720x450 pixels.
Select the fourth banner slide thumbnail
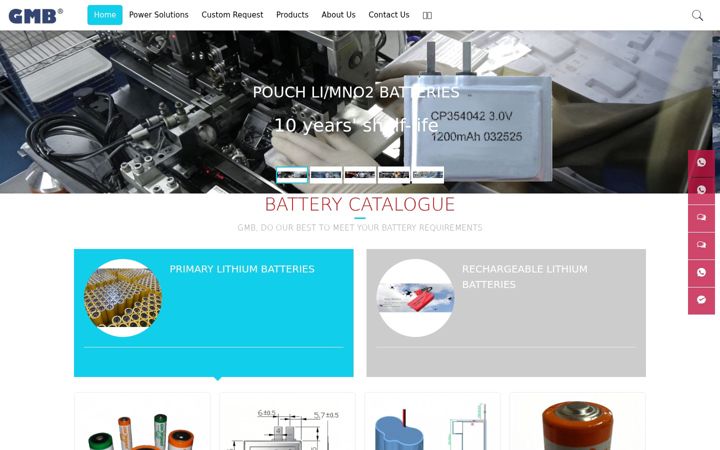point(394,175)
